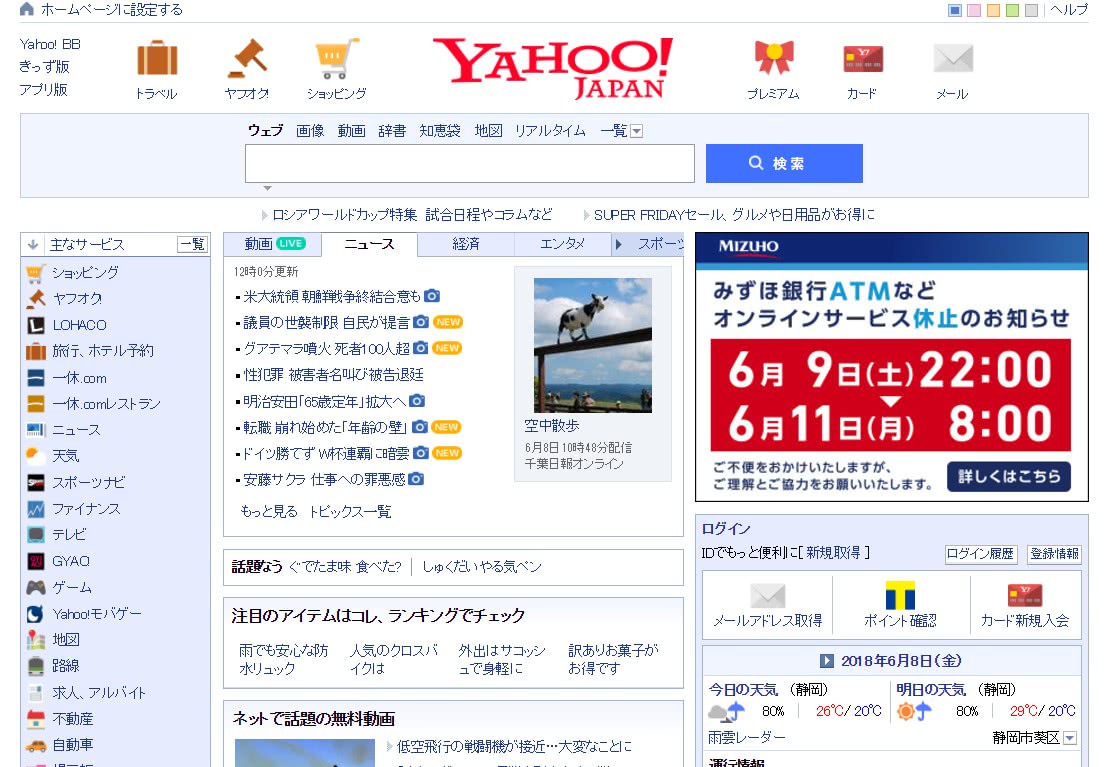Screen dimensions: 1104x767
Task: Expand the スポーツ tab arrow
Action: [617, 243]
